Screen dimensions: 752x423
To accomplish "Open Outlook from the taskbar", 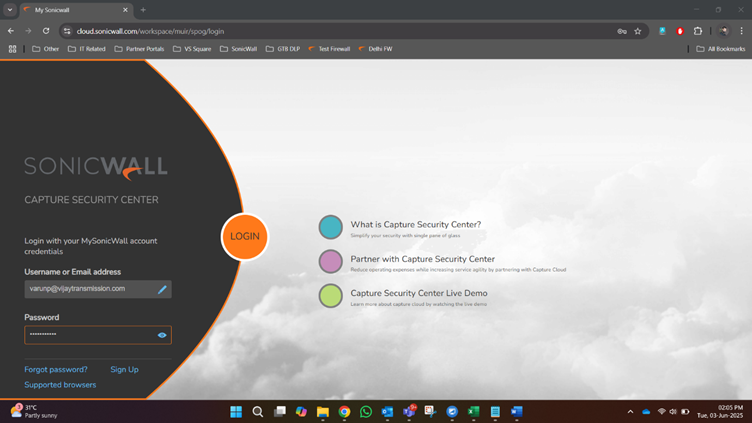I will coord(388,411).
